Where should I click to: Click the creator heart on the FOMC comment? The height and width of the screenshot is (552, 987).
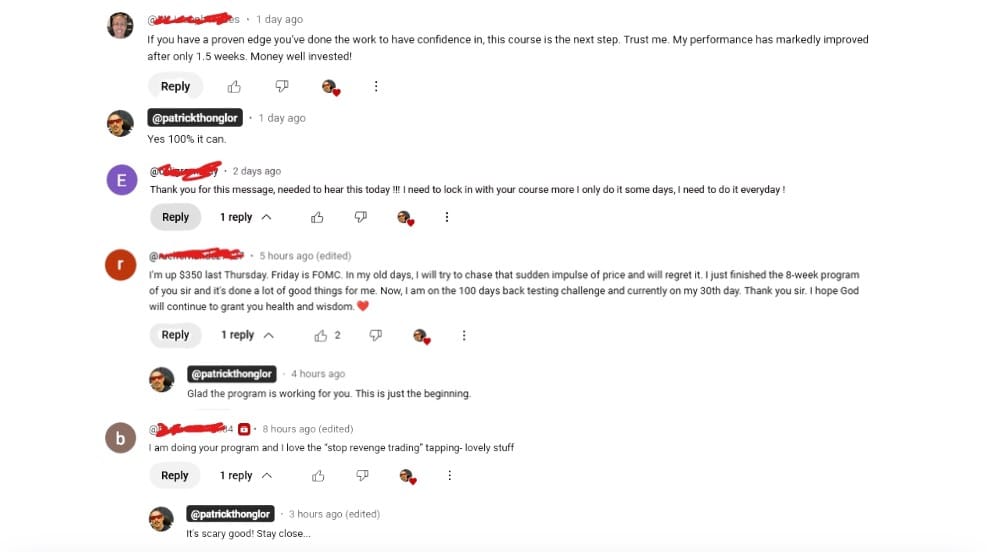tap(421, 336)
